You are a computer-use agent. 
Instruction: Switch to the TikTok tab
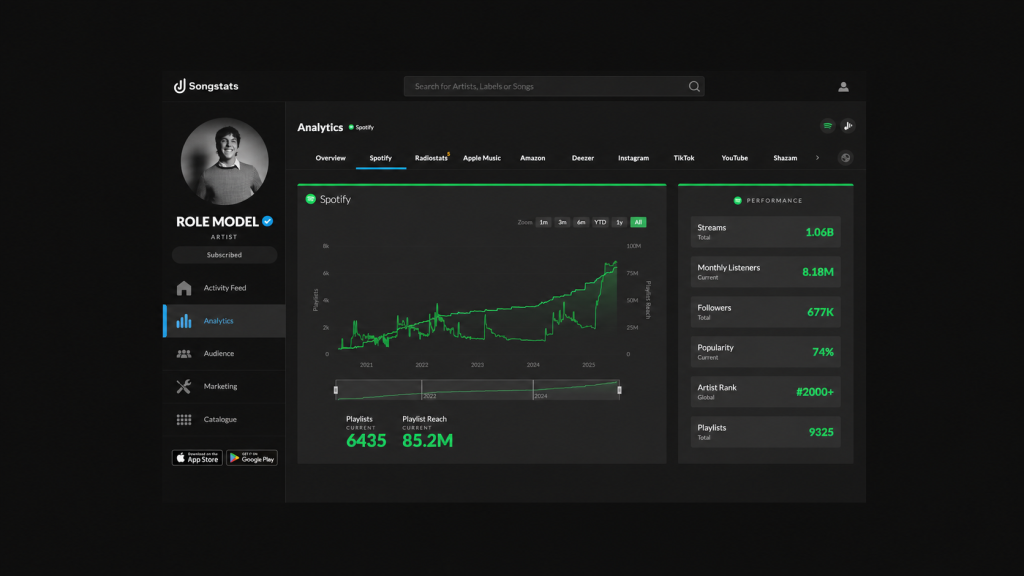684,158
